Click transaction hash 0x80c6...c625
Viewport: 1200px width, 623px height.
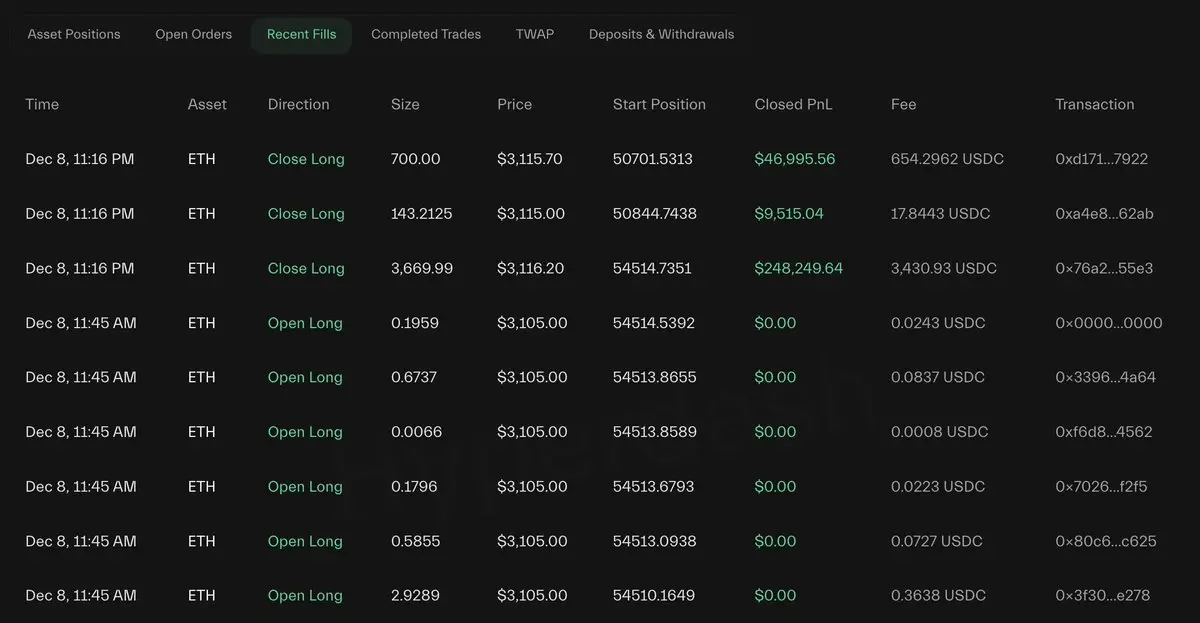[1105, 541]
